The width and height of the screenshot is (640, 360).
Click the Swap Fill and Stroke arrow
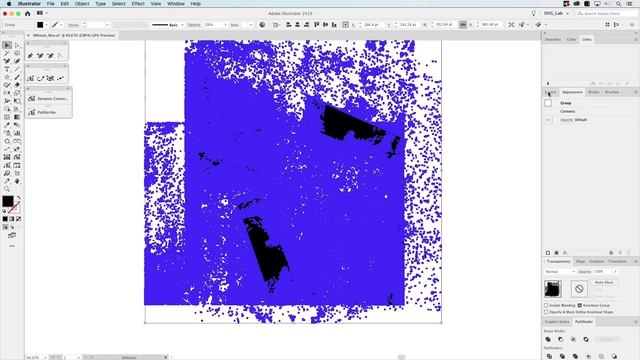click(x=18, y=198)
